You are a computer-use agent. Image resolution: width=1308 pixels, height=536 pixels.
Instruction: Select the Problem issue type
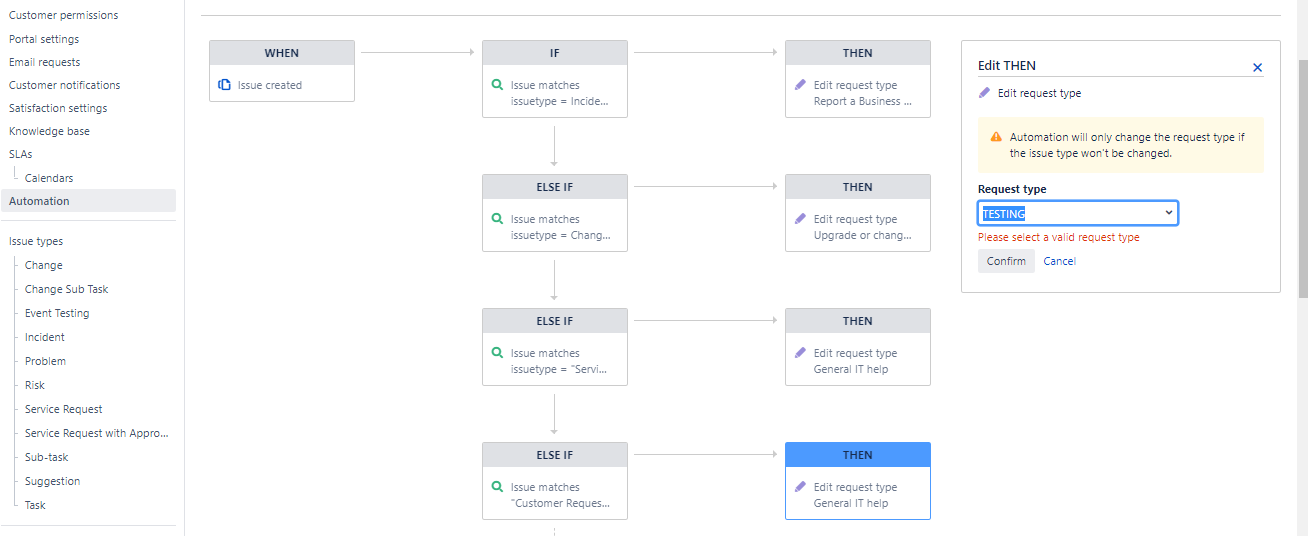tap(45, 361)
